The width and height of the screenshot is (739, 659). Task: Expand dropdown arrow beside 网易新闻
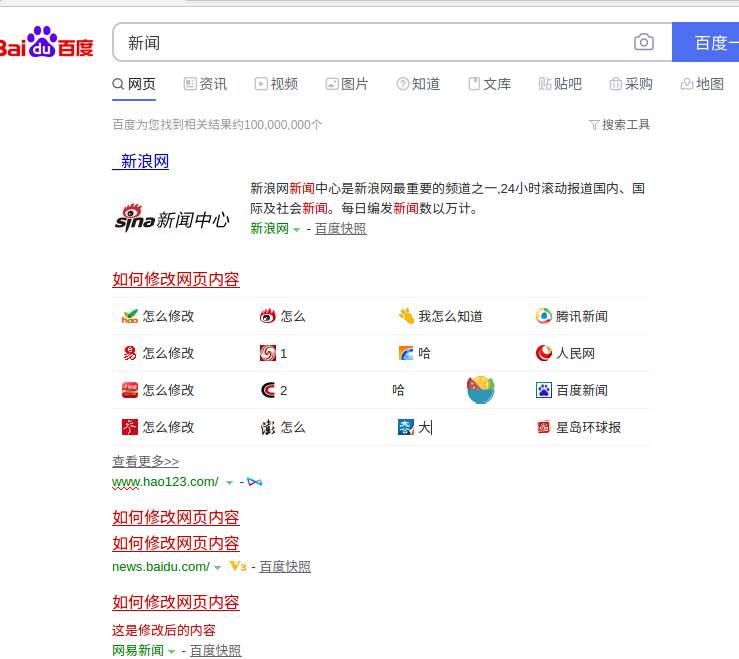point(172,651)
